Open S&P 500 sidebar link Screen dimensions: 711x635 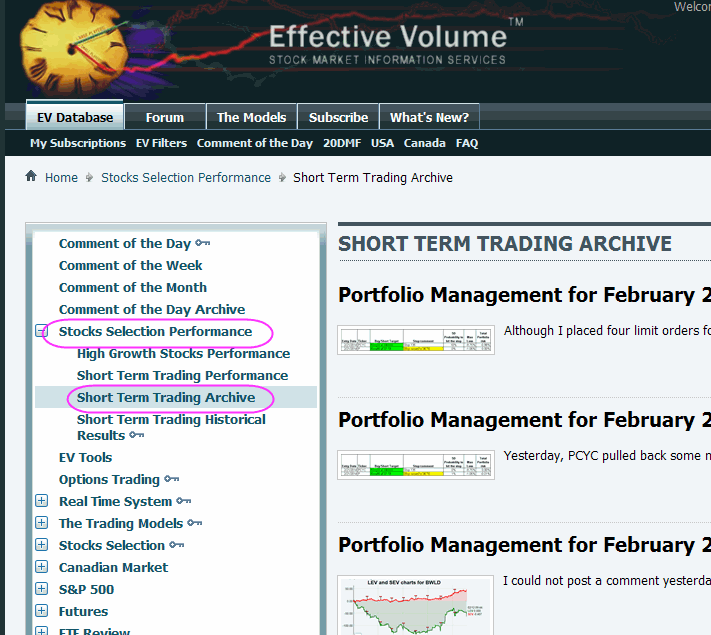pos(87,589)
